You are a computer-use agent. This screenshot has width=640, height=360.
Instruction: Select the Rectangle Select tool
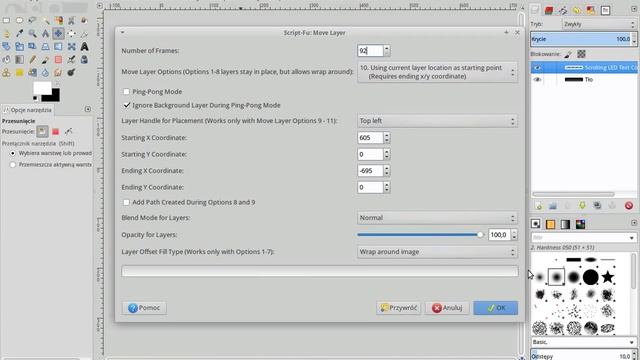pos(6,20)
